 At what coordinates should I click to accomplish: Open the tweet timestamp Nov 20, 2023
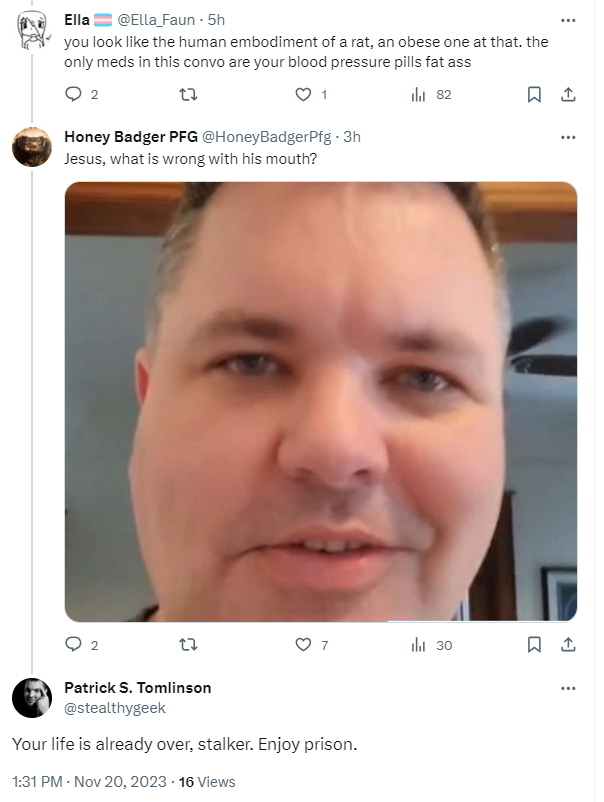(120, 782)
